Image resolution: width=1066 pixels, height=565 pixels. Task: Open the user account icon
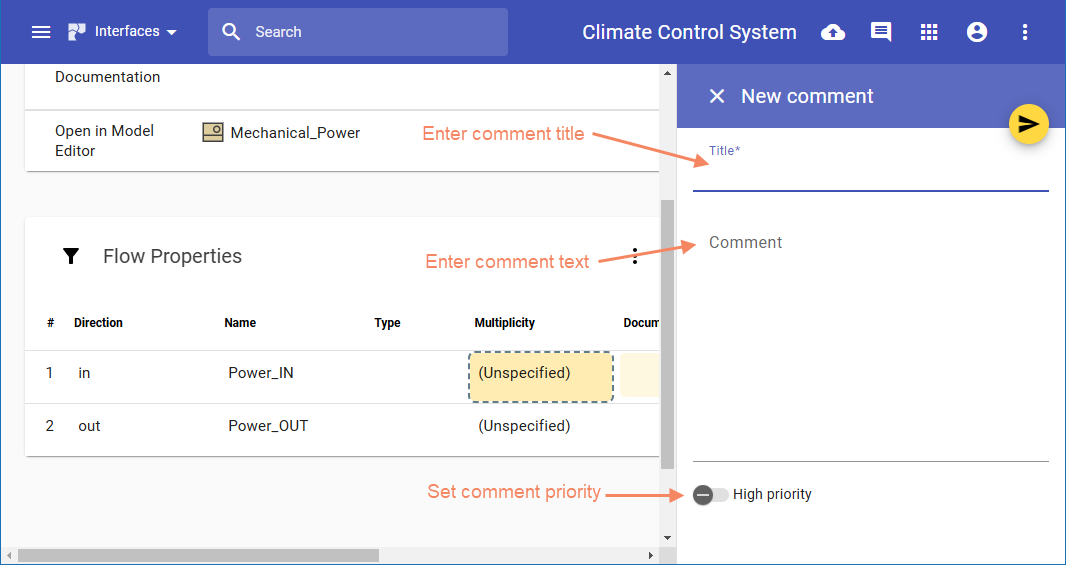[x=977, y=32]
